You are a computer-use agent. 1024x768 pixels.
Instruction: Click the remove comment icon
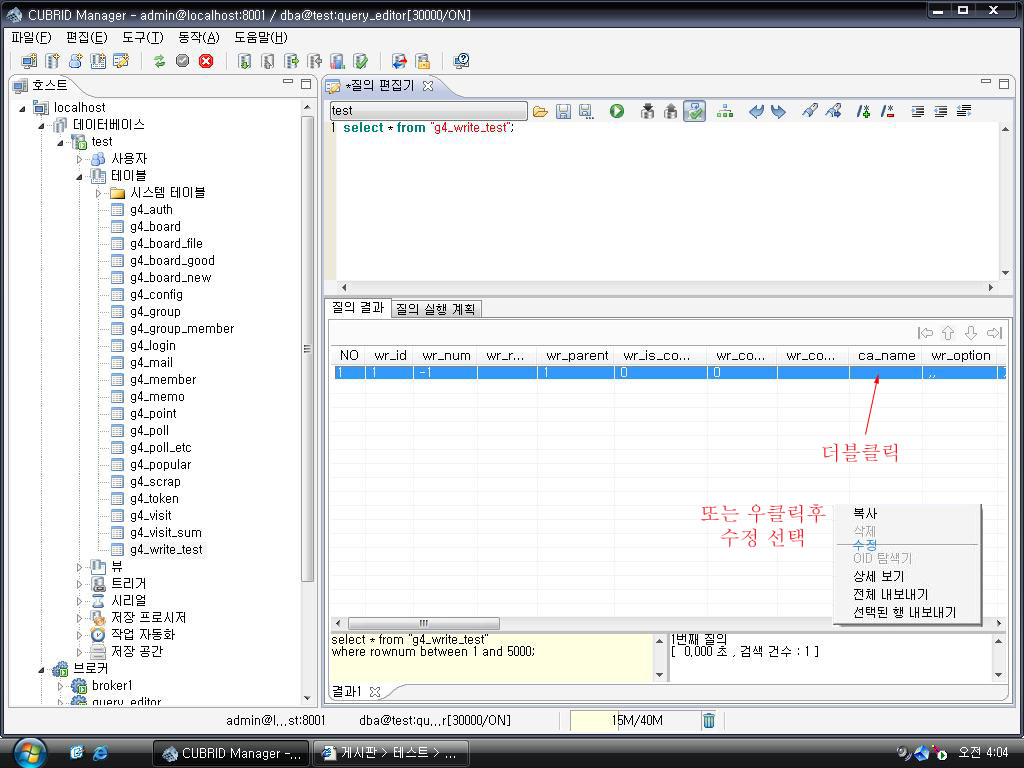[887, 111]
